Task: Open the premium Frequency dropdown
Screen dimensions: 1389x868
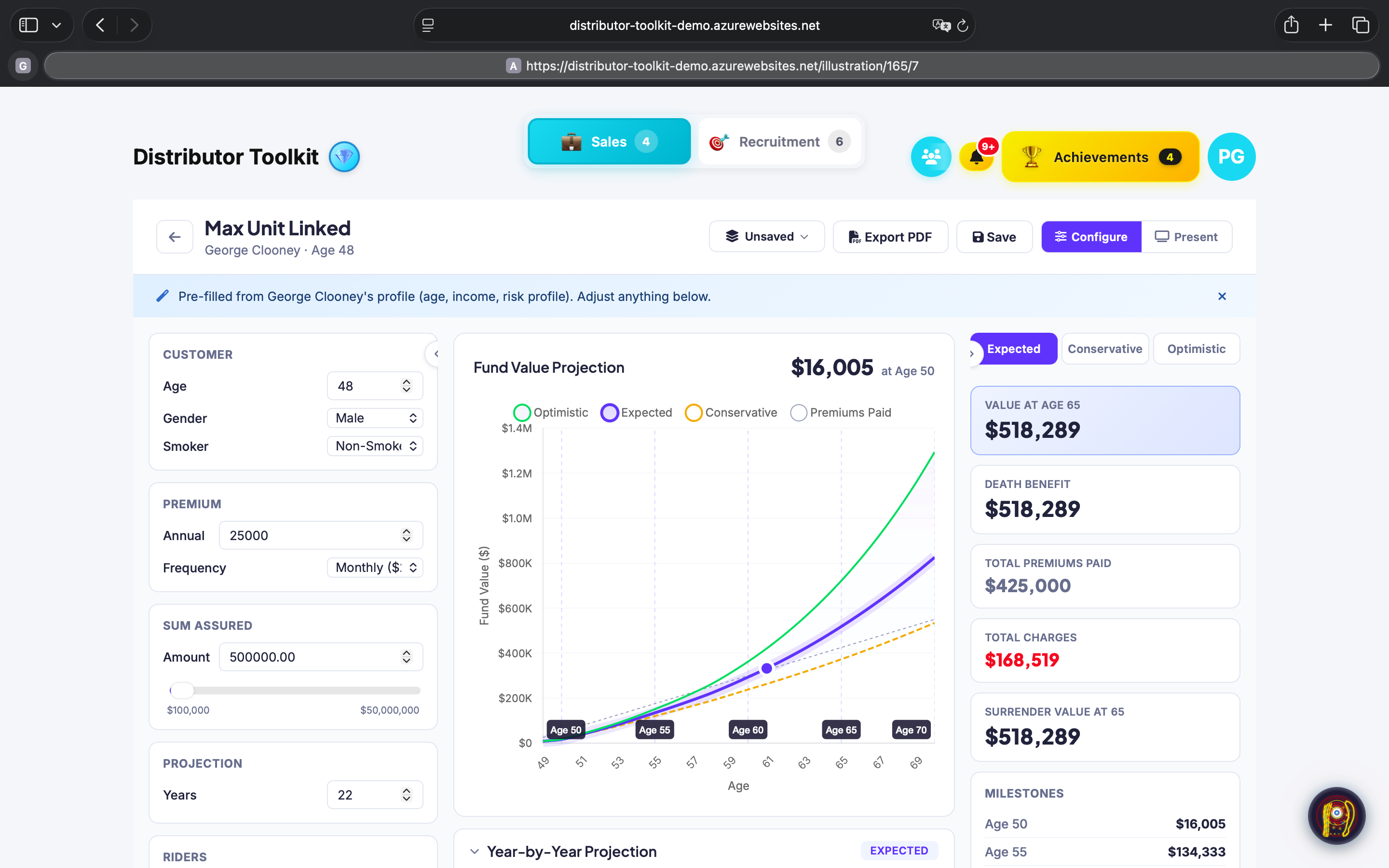Action: [375, 567]
